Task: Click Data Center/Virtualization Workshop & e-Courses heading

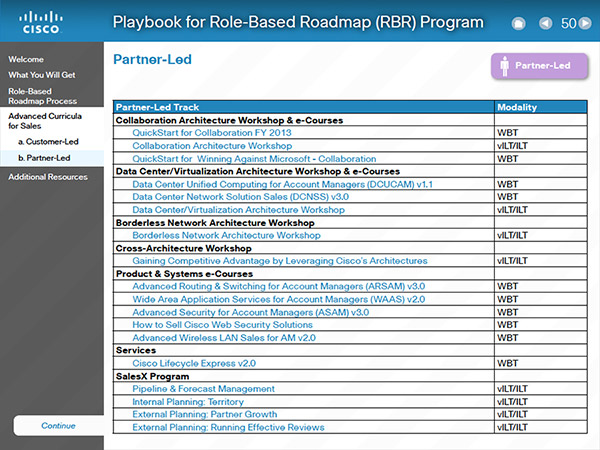Action: (x=258, y=171)
